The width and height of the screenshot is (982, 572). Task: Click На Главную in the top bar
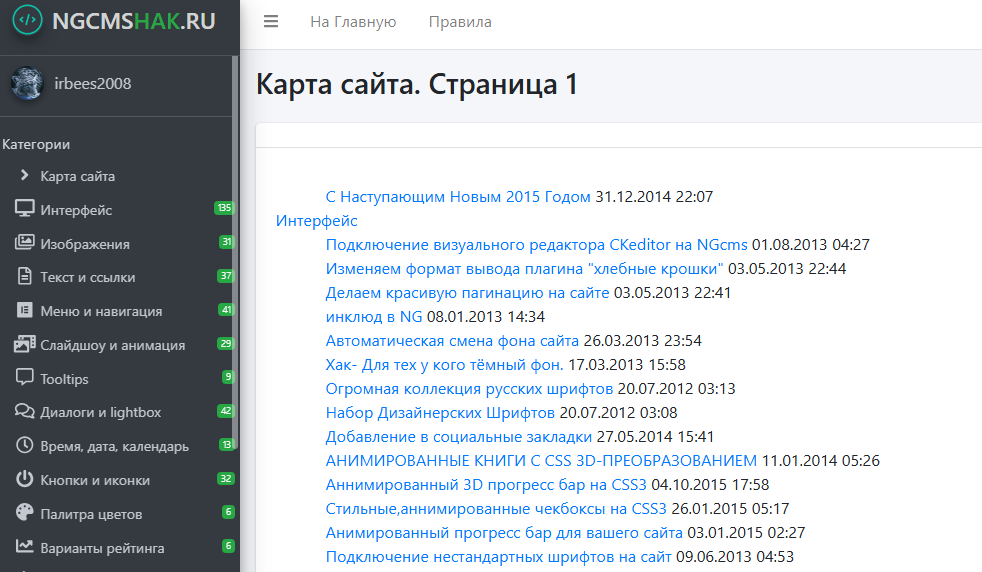[x=353, y=22]
